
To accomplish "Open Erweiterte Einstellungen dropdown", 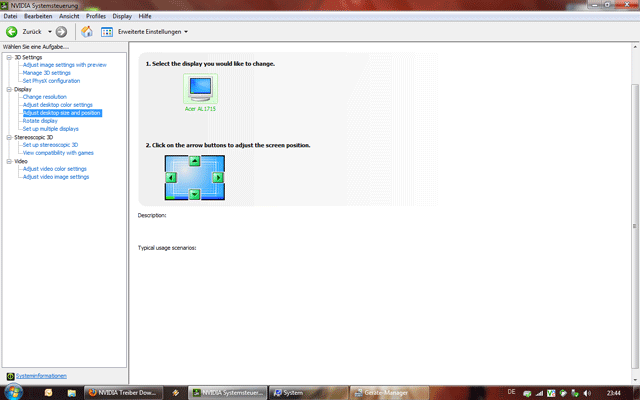I will (153, 31).
